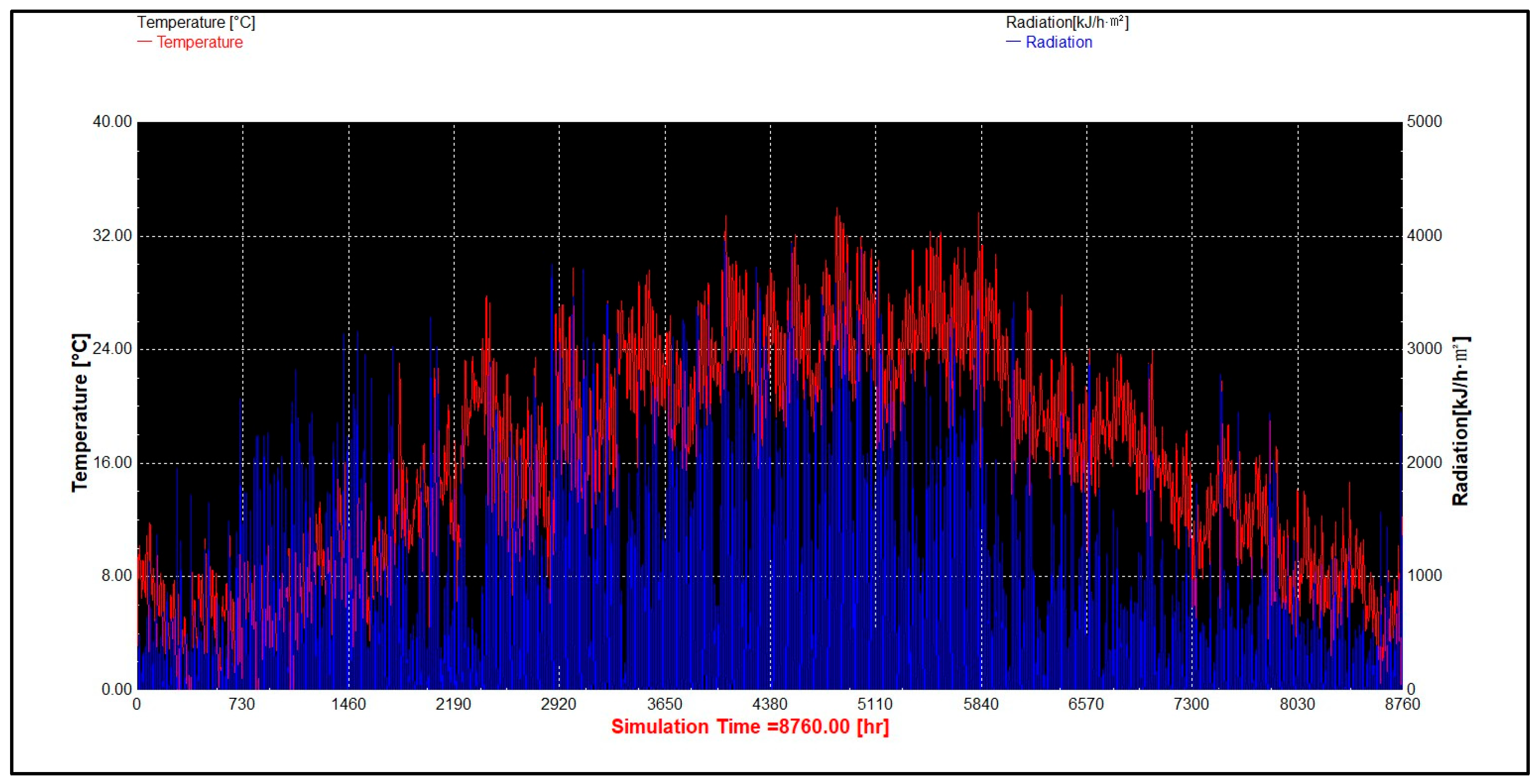Toggle the blue Radiation legend entry
This screenshot has width=1537, height=784.
pyautogui.click(x=1058, y=42)
